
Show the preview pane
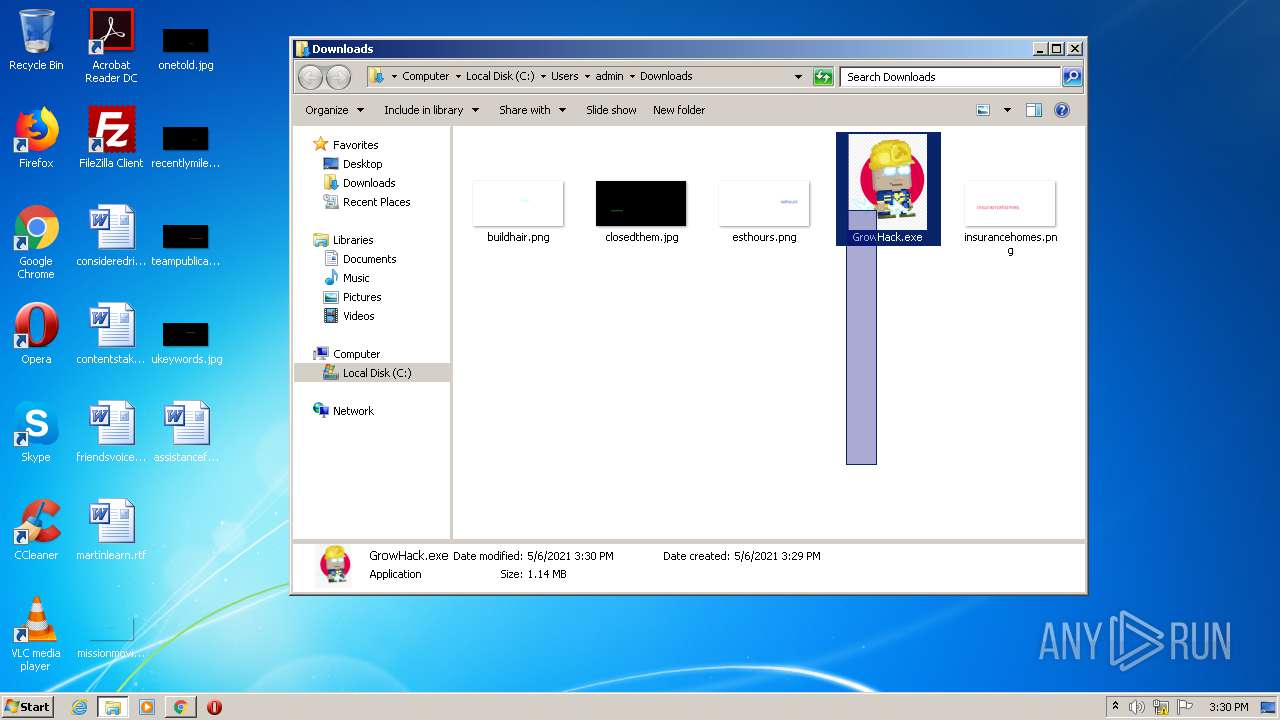[1034, 110]
